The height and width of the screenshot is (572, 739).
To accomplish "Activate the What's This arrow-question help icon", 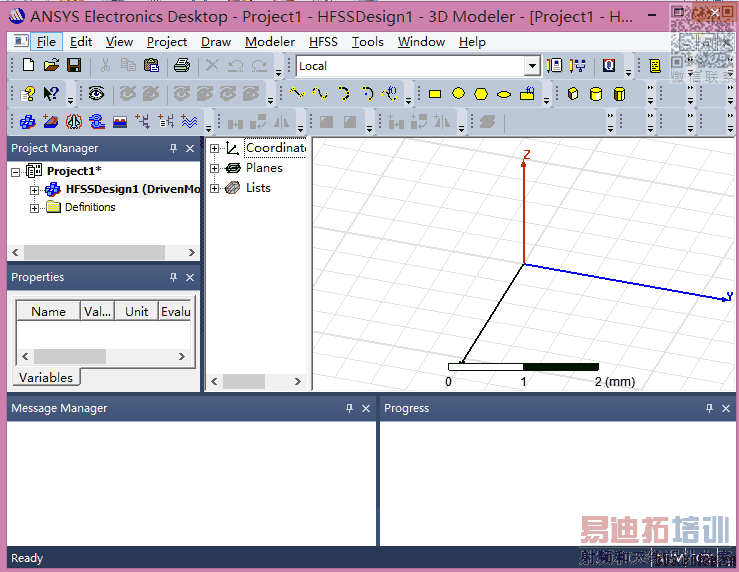I will coord(51,94).
